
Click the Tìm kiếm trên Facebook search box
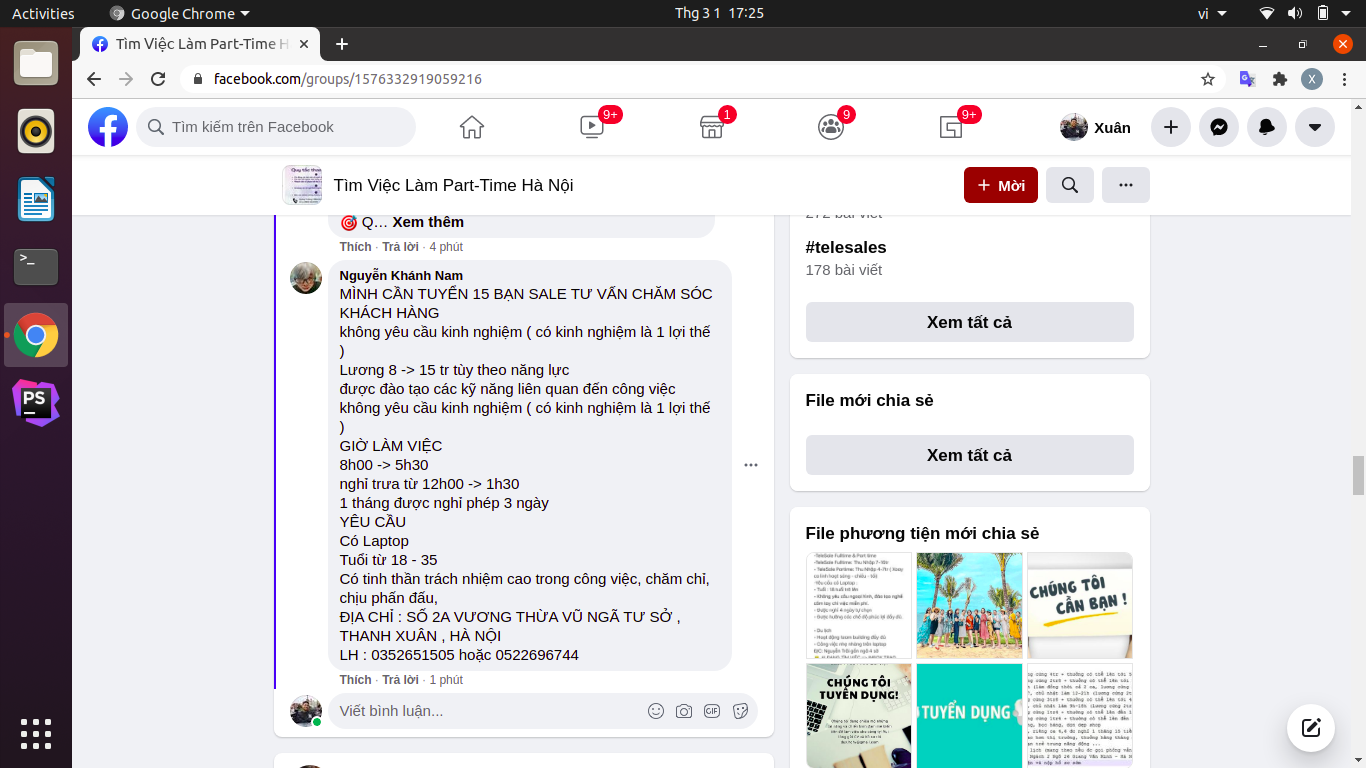(x=276, y=127)
